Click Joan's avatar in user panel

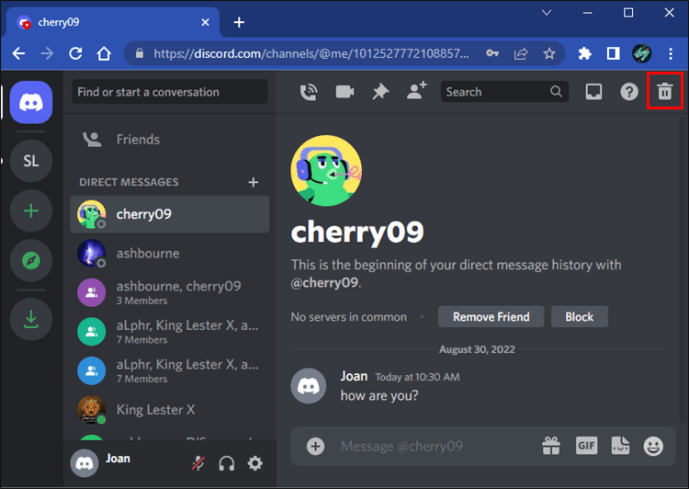[84, 463]
